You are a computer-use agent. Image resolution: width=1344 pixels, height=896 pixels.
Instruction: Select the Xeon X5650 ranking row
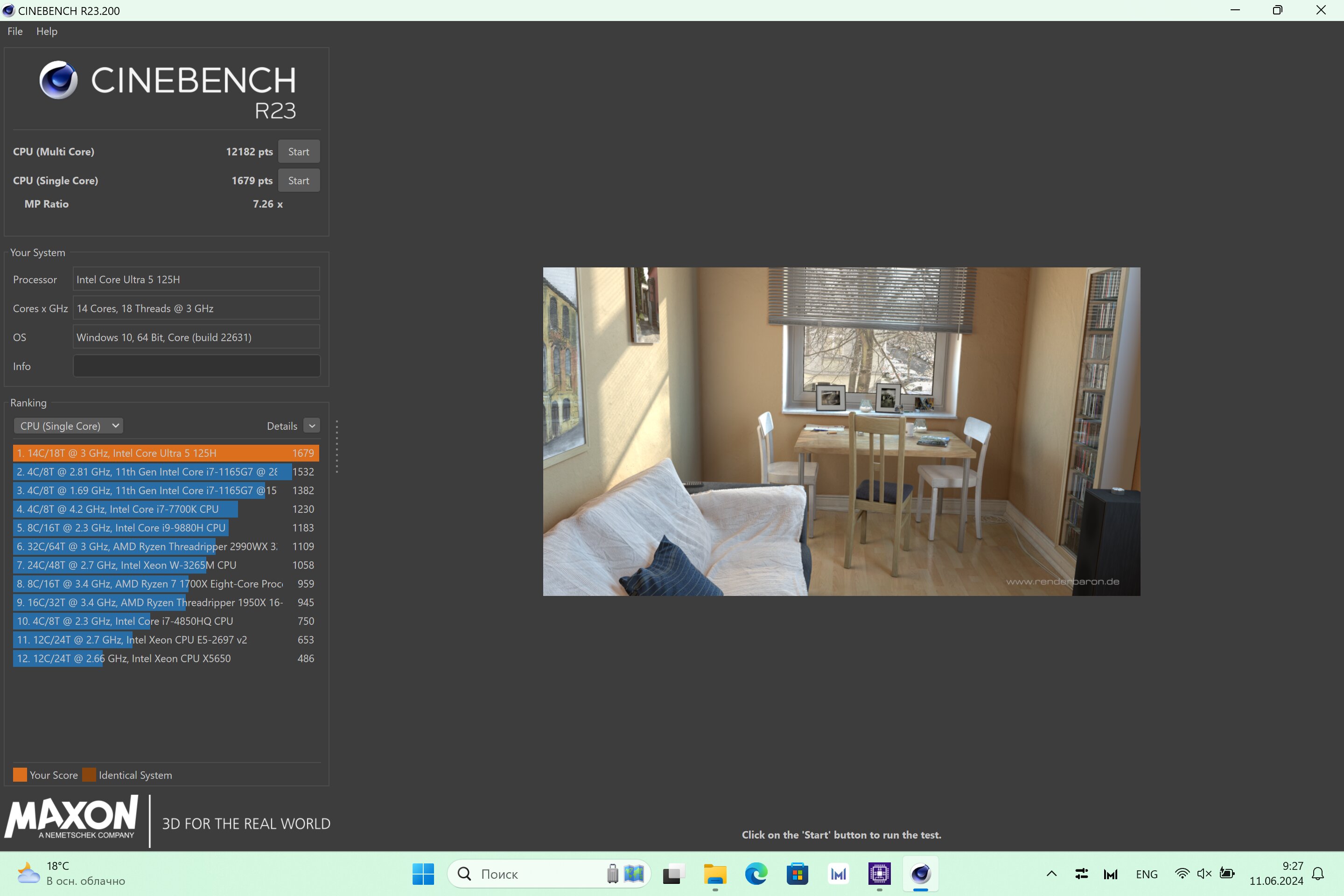[166, 658]
